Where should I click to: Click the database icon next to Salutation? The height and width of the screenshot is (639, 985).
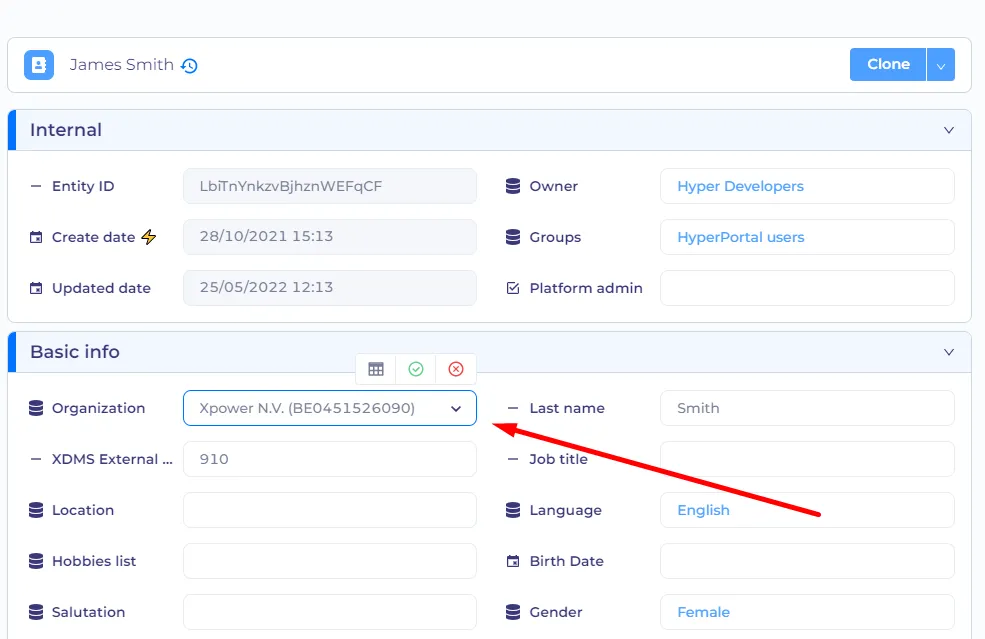[36, 612]
